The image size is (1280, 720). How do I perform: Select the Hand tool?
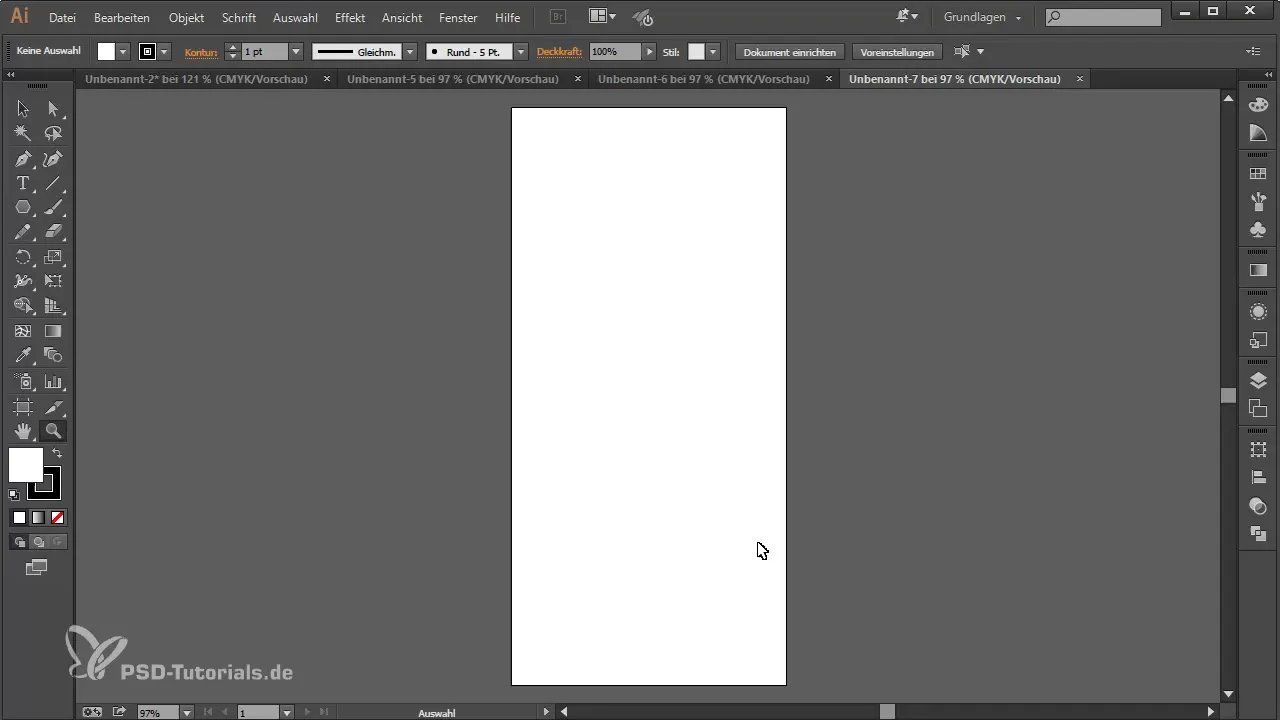[x=23, y=431]
